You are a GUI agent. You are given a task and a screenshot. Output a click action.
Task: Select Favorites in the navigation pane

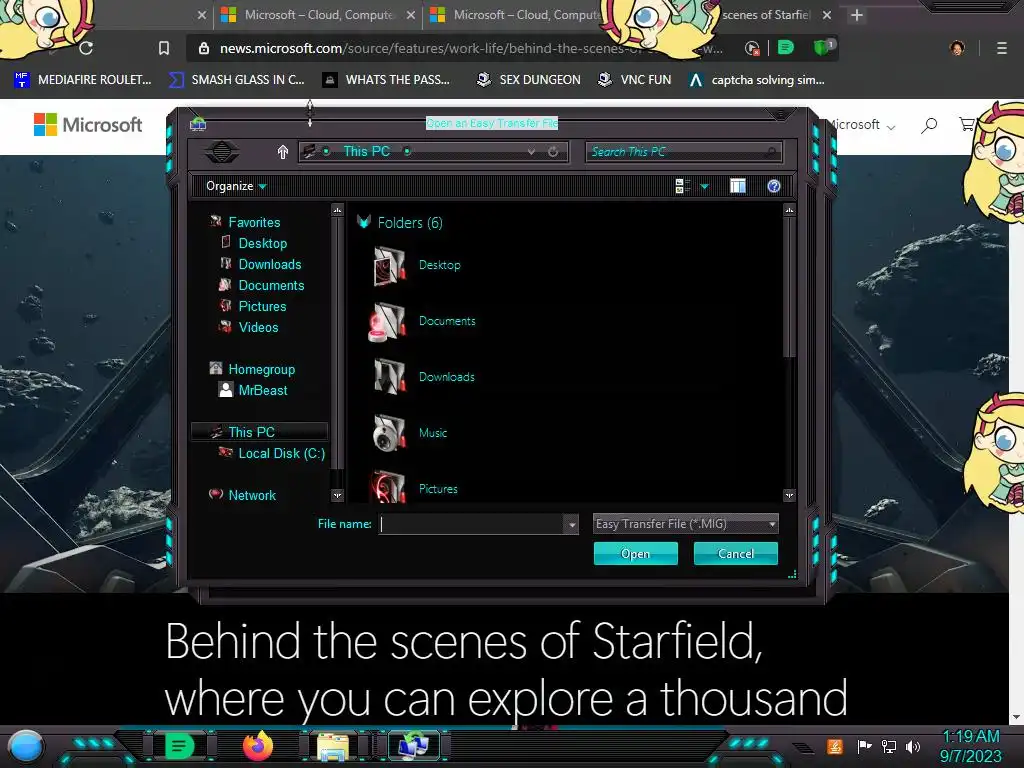[254, 222]
